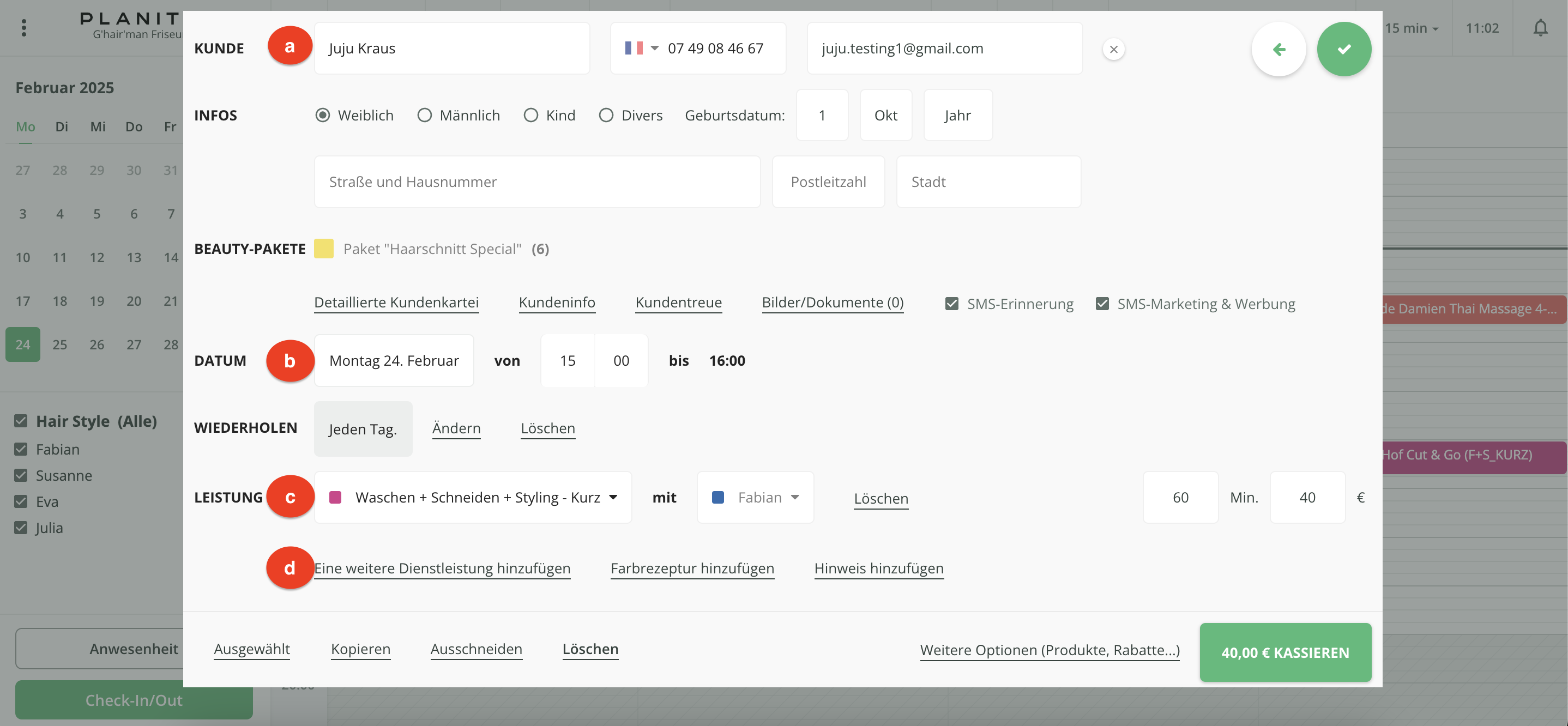Open the 15 min interval dropdown

pos(1411,28)
